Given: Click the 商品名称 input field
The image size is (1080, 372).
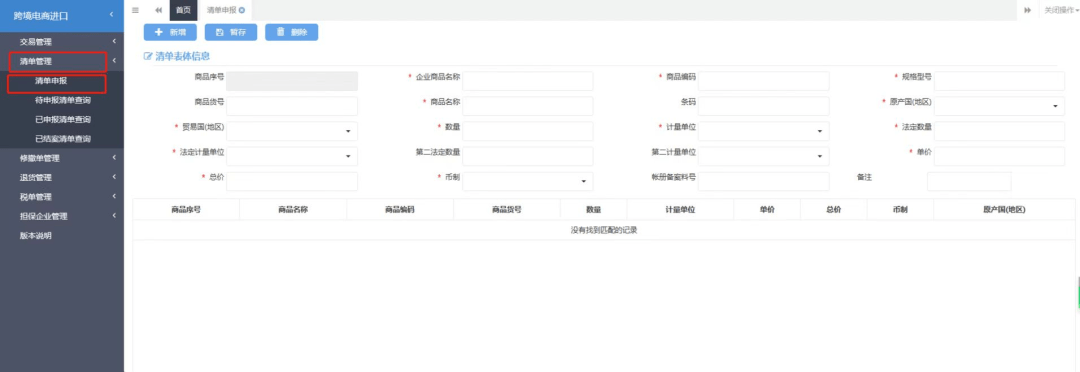Looking at the screenshot, I should pos(528,106).
